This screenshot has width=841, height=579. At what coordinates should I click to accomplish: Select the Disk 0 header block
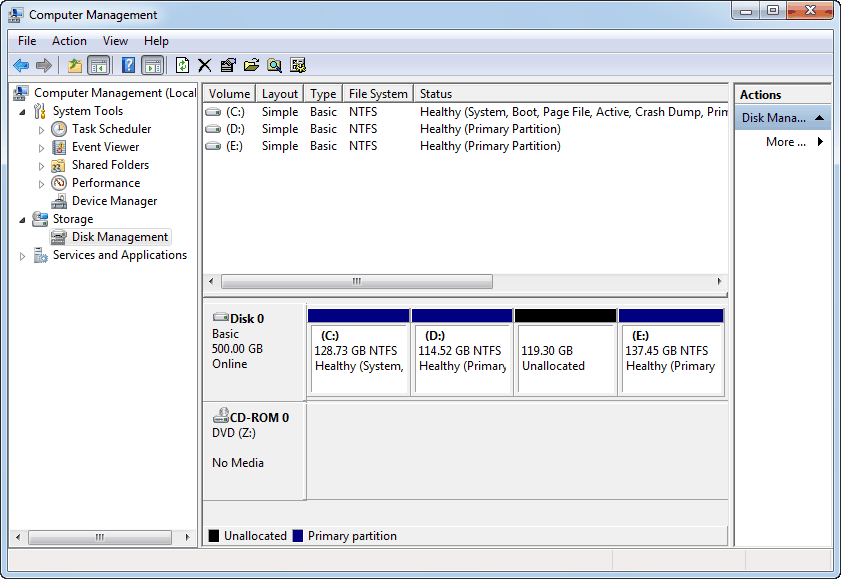(x=254, y=352)
